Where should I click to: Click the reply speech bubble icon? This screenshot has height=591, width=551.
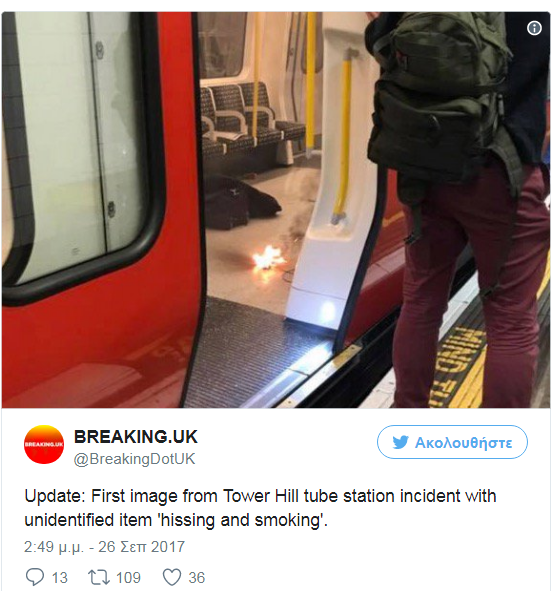35,577
